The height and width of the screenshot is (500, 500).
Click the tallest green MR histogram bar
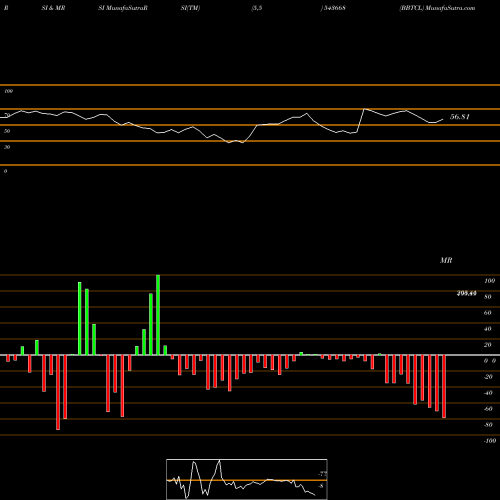click(158, 315)
